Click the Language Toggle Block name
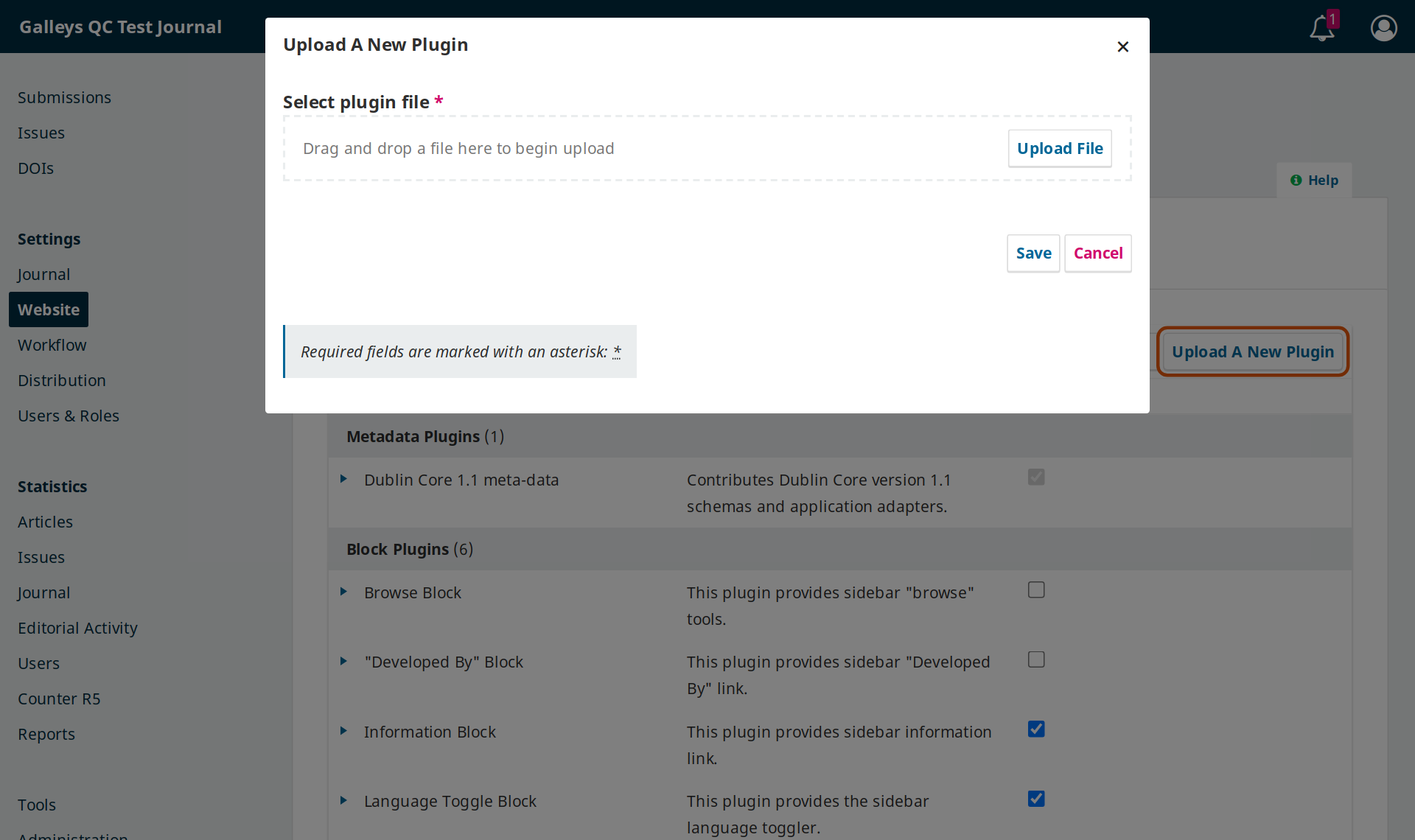 pos(450,801)
